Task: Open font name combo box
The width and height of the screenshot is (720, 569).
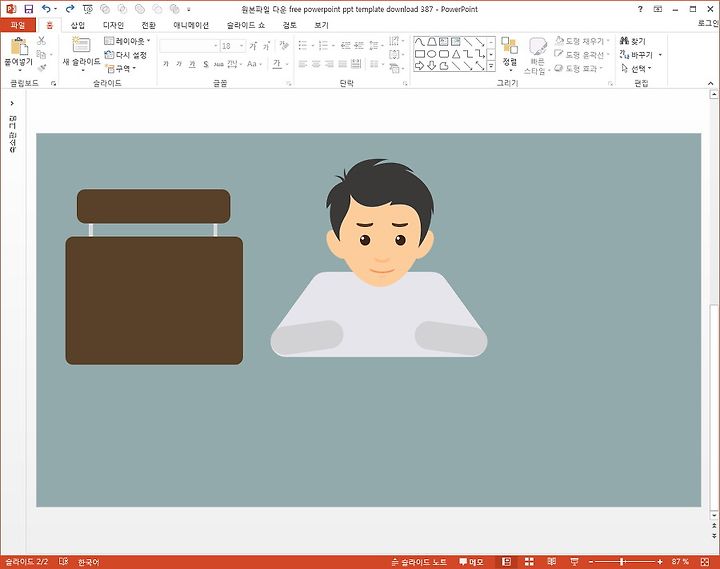Action: click(x=189, y=46)
